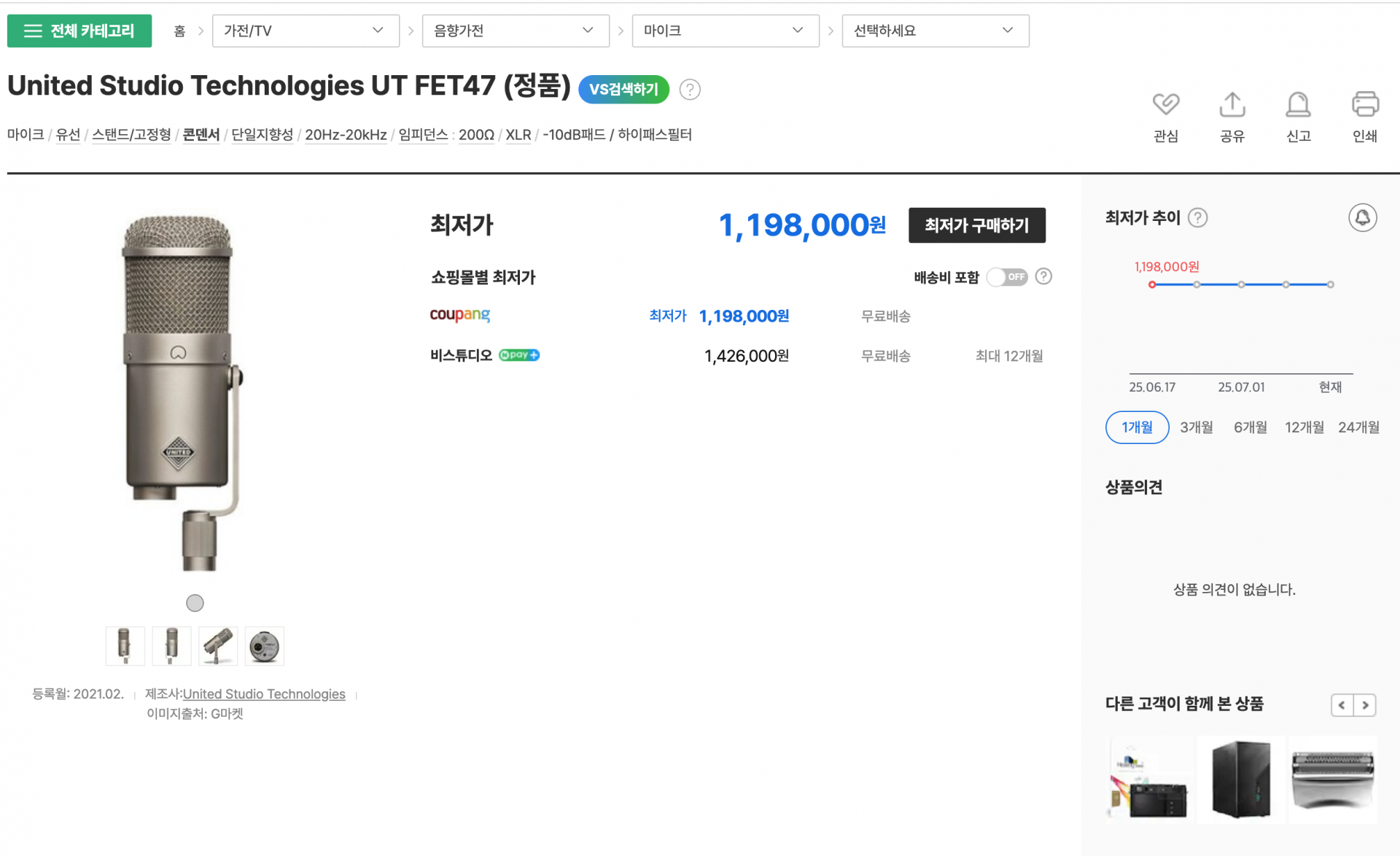The width and height of the screenshot is (1400, 856).
Task: Click the Npay+ badge beside 비스튜디오
Action: [519, 355]
